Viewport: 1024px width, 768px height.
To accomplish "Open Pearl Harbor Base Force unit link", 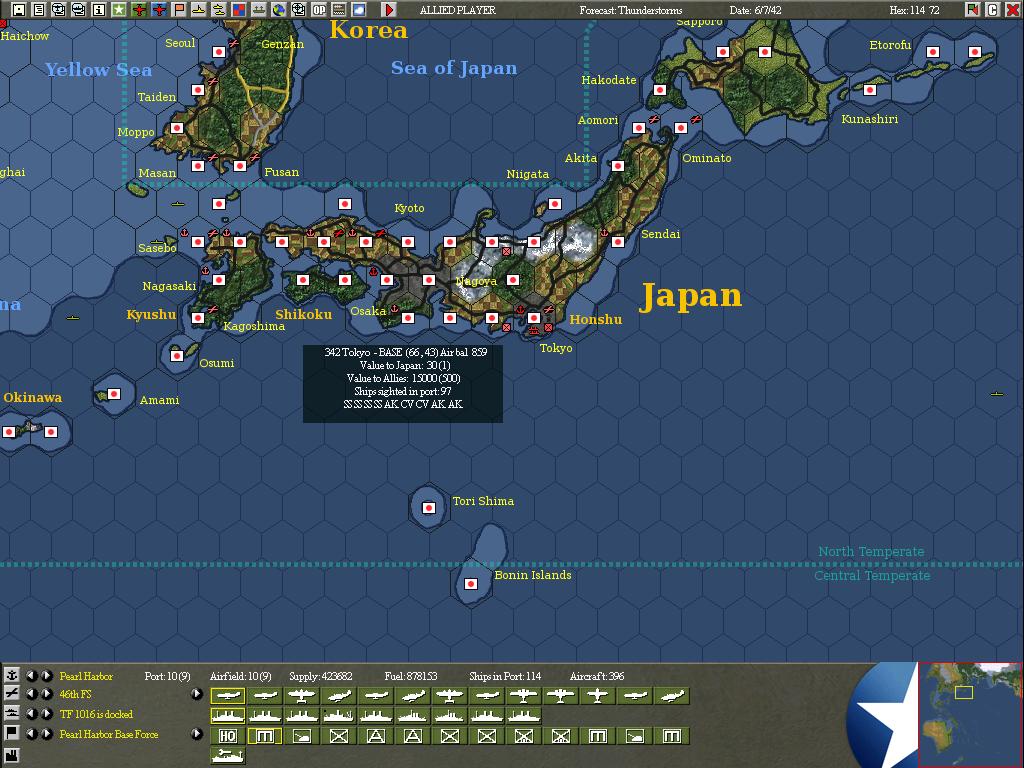I will coord(109,734).
